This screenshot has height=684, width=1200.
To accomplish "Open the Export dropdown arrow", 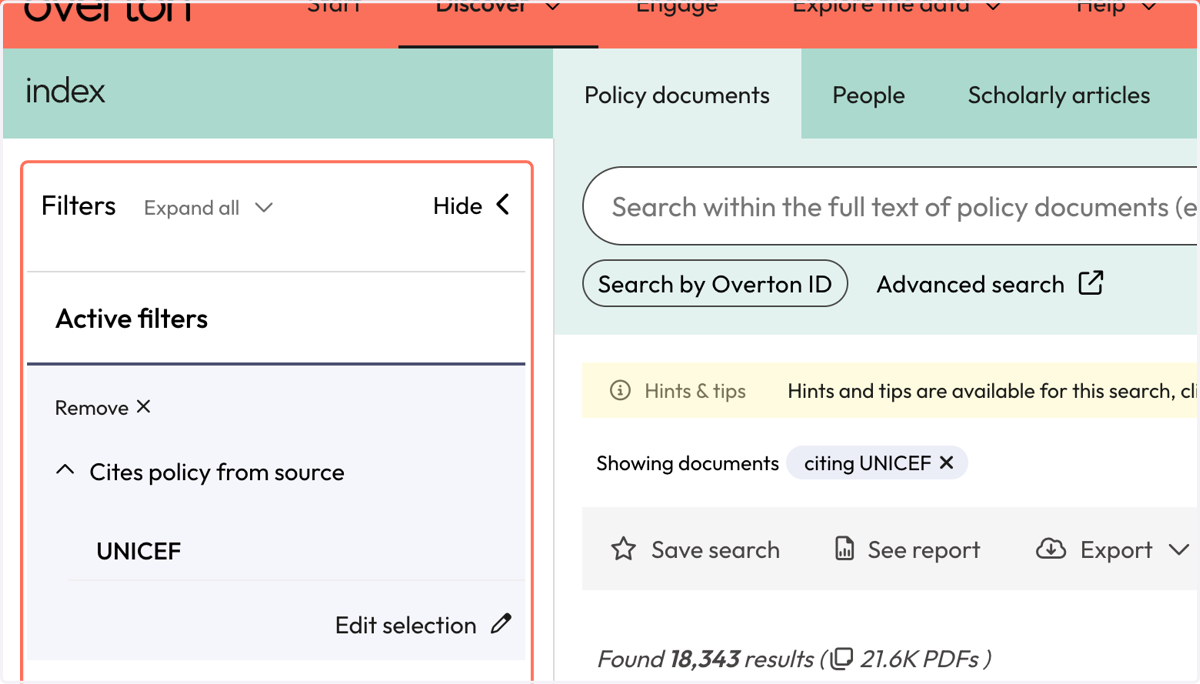I will click(1179, 550).
